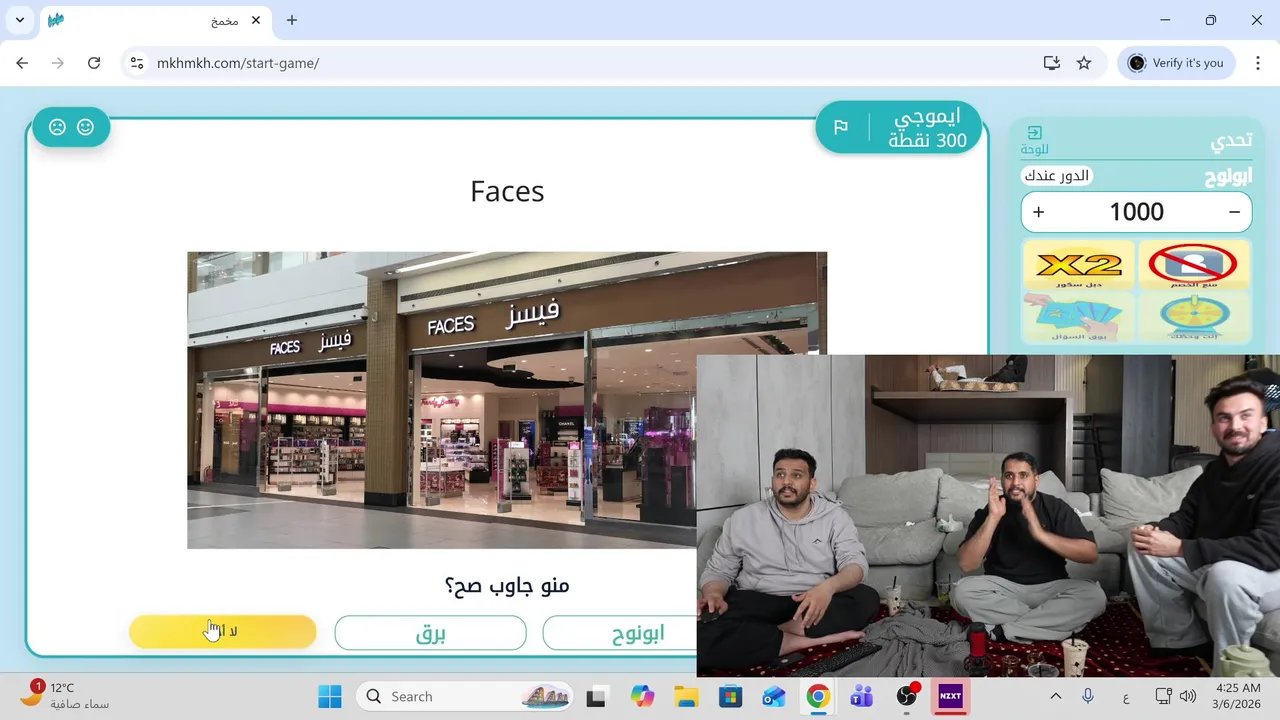Select the question cards power-up
1280x720 pixels.
(1078, 318)
